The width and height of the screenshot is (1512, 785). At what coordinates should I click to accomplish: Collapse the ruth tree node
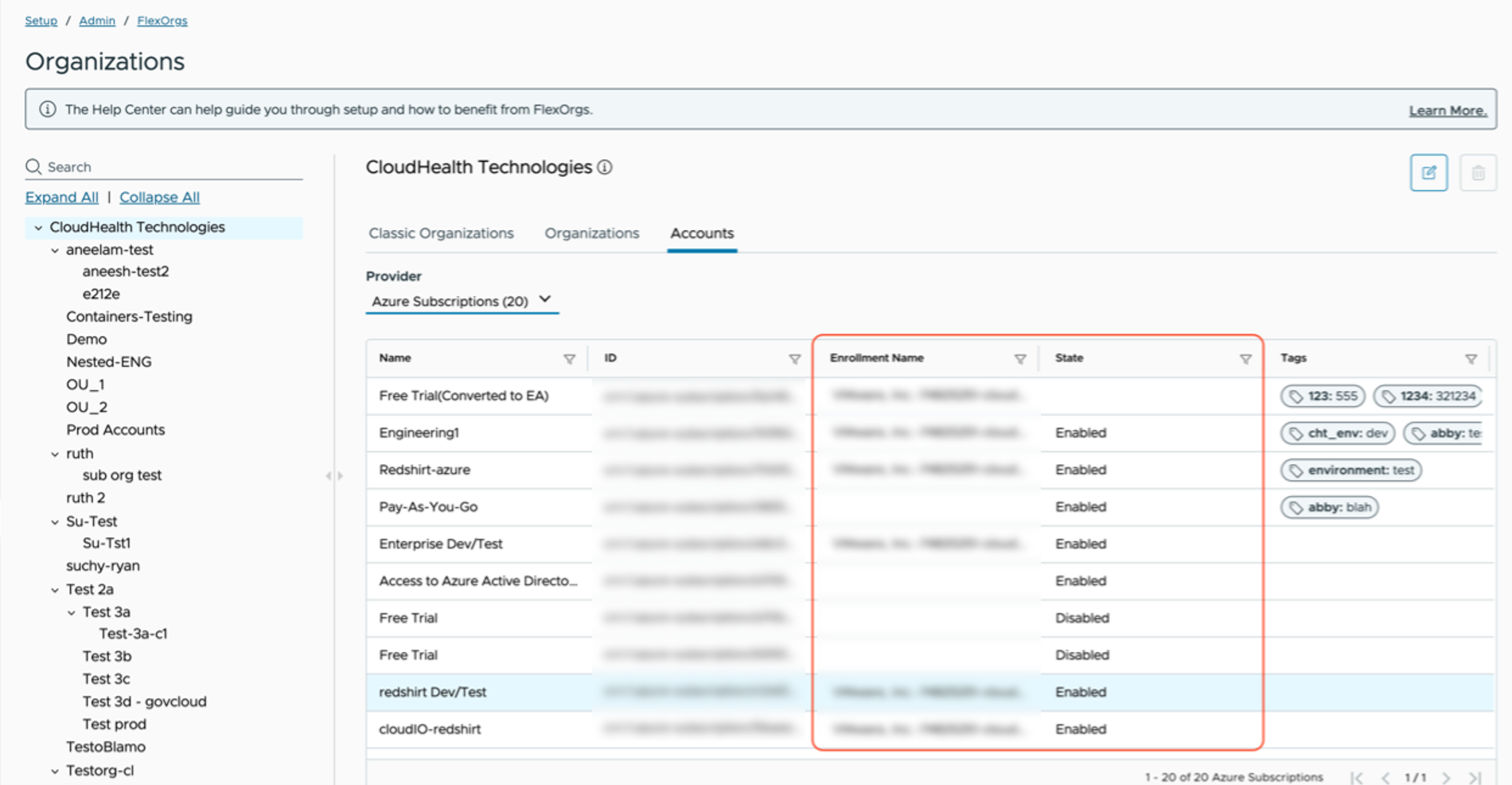[55, 454]
